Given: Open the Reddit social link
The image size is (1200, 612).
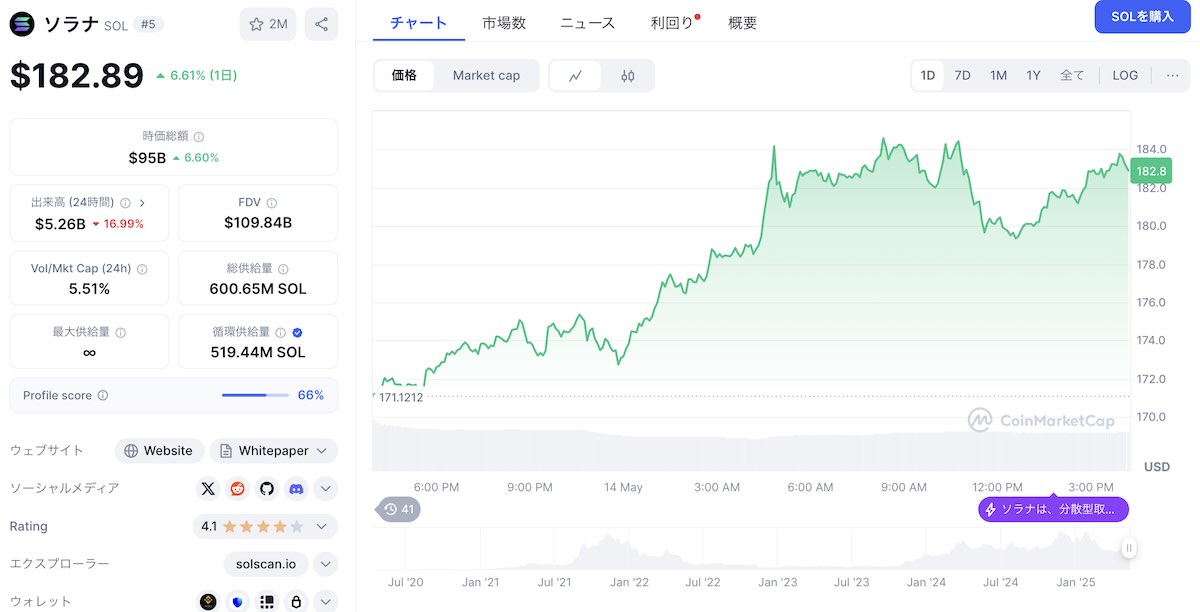Looking at the screenshot, I should (x=237, y=489).
